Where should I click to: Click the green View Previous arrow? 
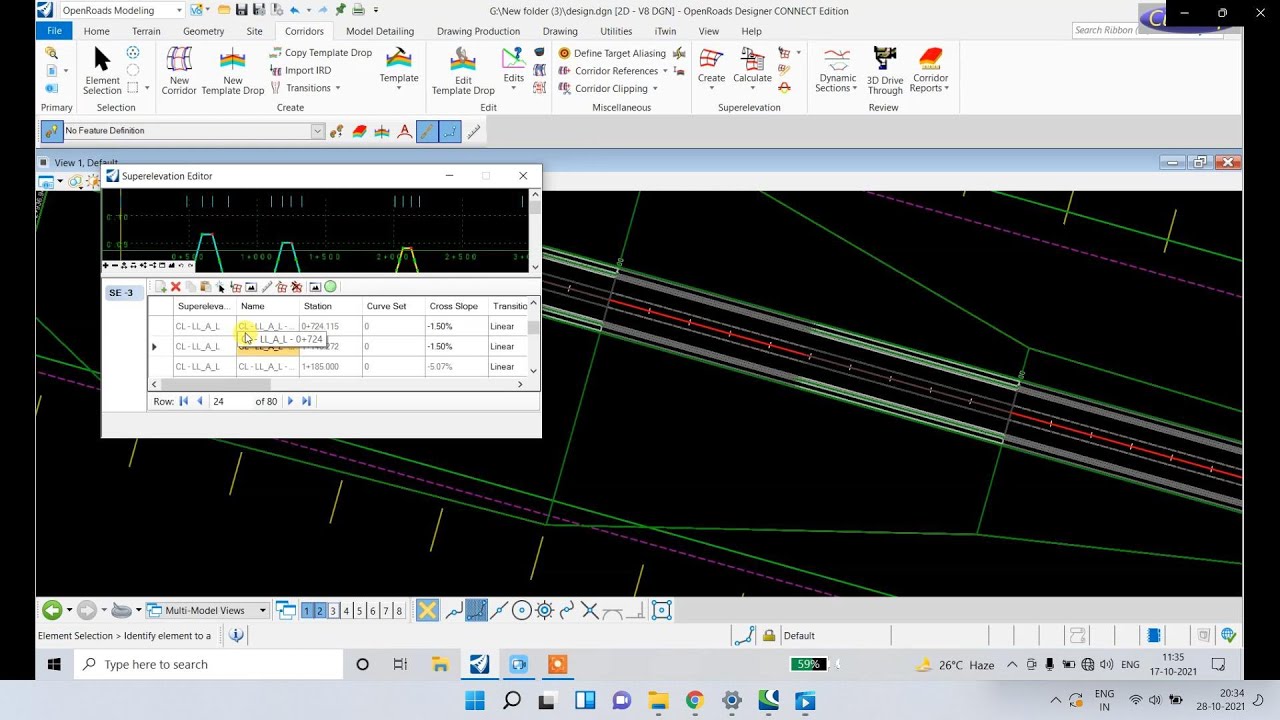(52, 610)
